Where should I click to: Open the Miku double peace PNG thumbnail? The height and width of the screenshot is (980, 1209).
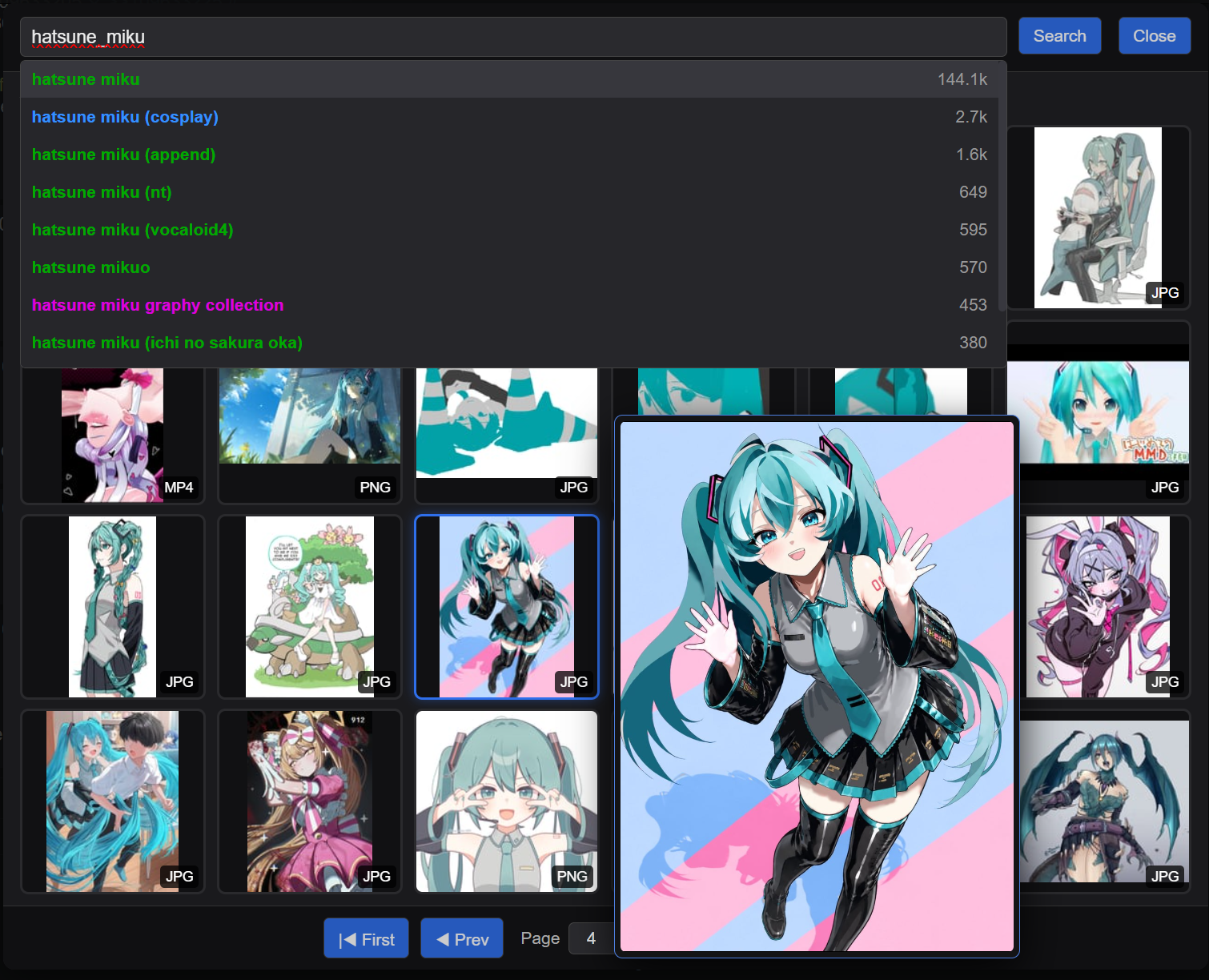(x=507, y=801)
